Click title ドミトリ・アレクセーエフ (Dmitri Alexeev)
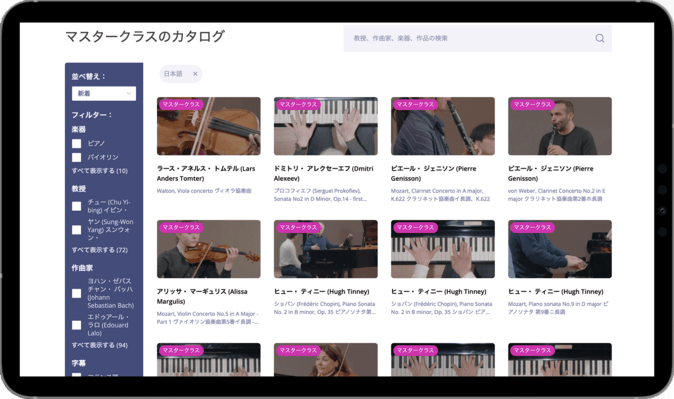The width and height of the screenshot is (674, 399). [324, 173]
